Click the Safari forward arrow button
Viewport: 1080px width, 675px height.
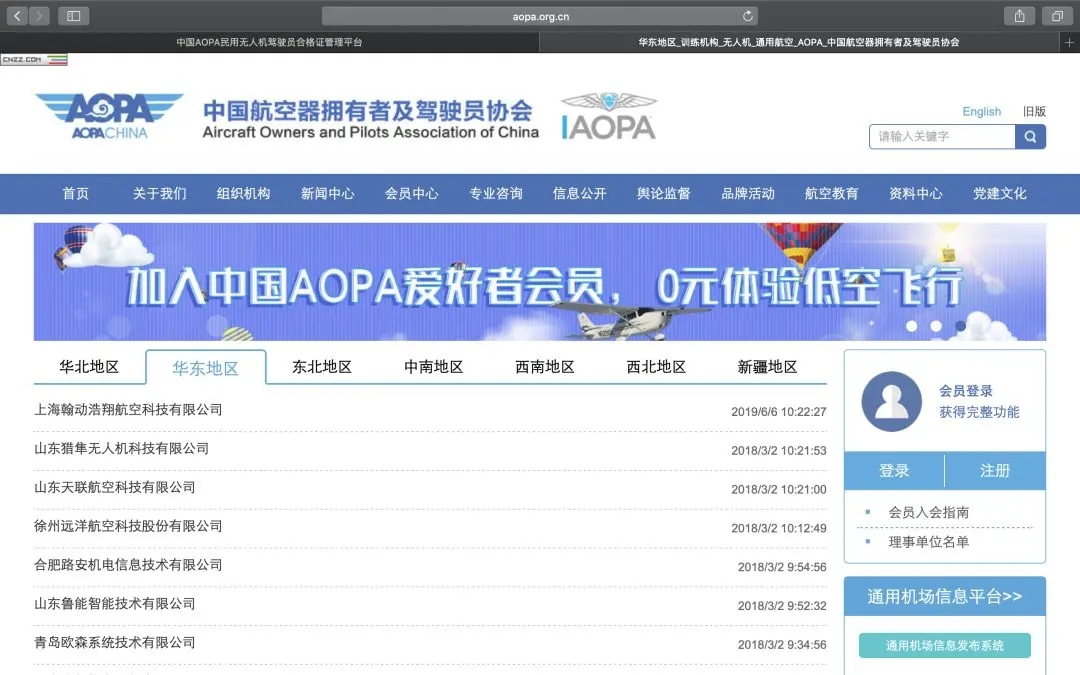(x=39, y=16)
